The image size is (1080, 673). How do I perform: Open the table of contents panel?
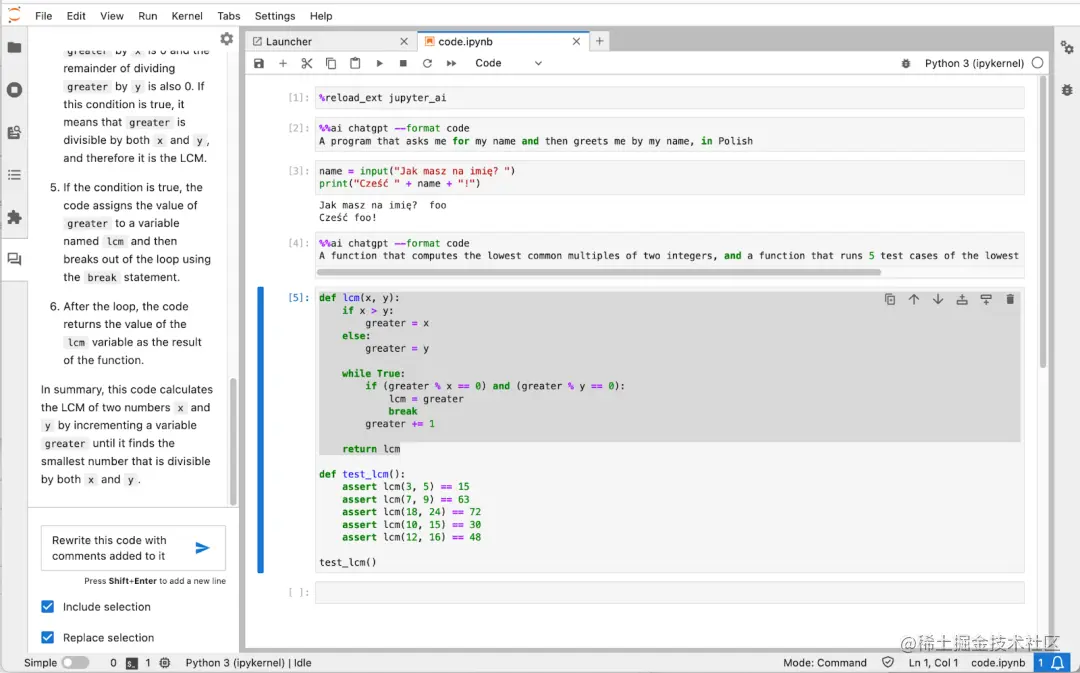tap(14, 175)
